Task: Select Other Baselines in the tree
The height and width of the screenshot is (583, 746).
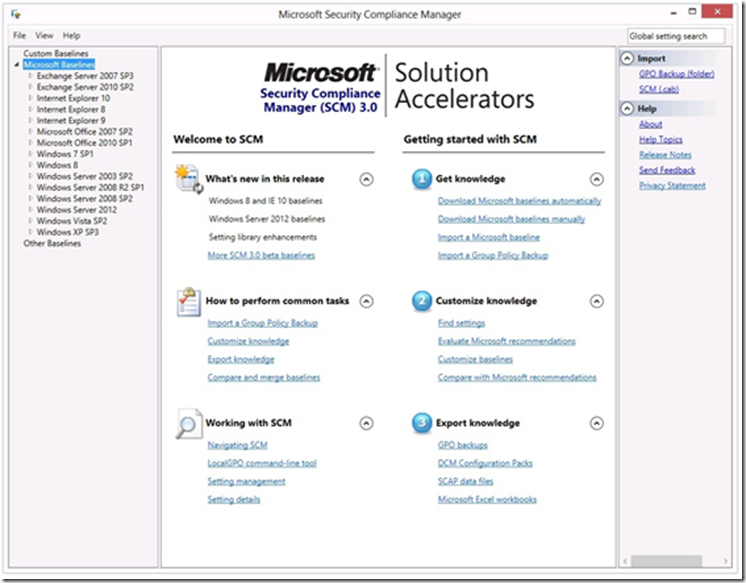Action: (x=52, y=243)
